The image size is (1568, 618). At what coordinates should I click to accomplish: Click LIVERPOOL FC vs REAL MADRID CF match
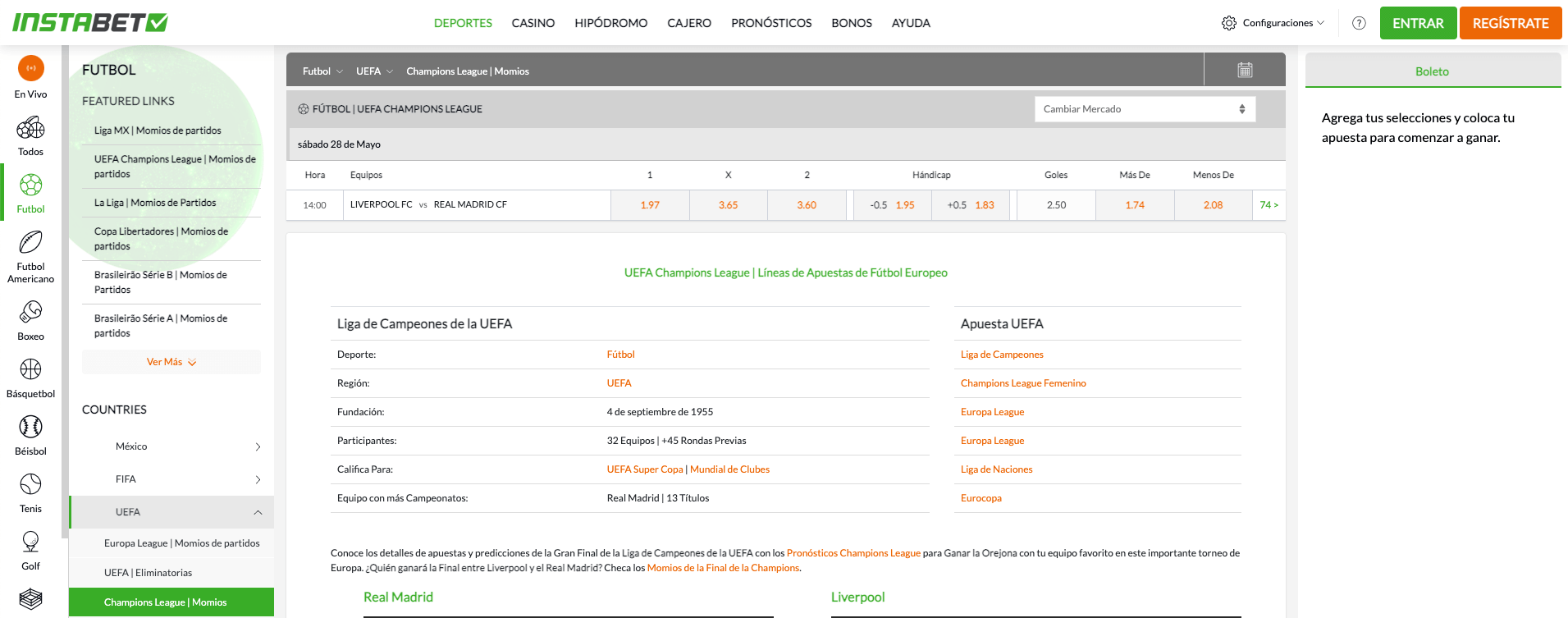click(428, 205)
